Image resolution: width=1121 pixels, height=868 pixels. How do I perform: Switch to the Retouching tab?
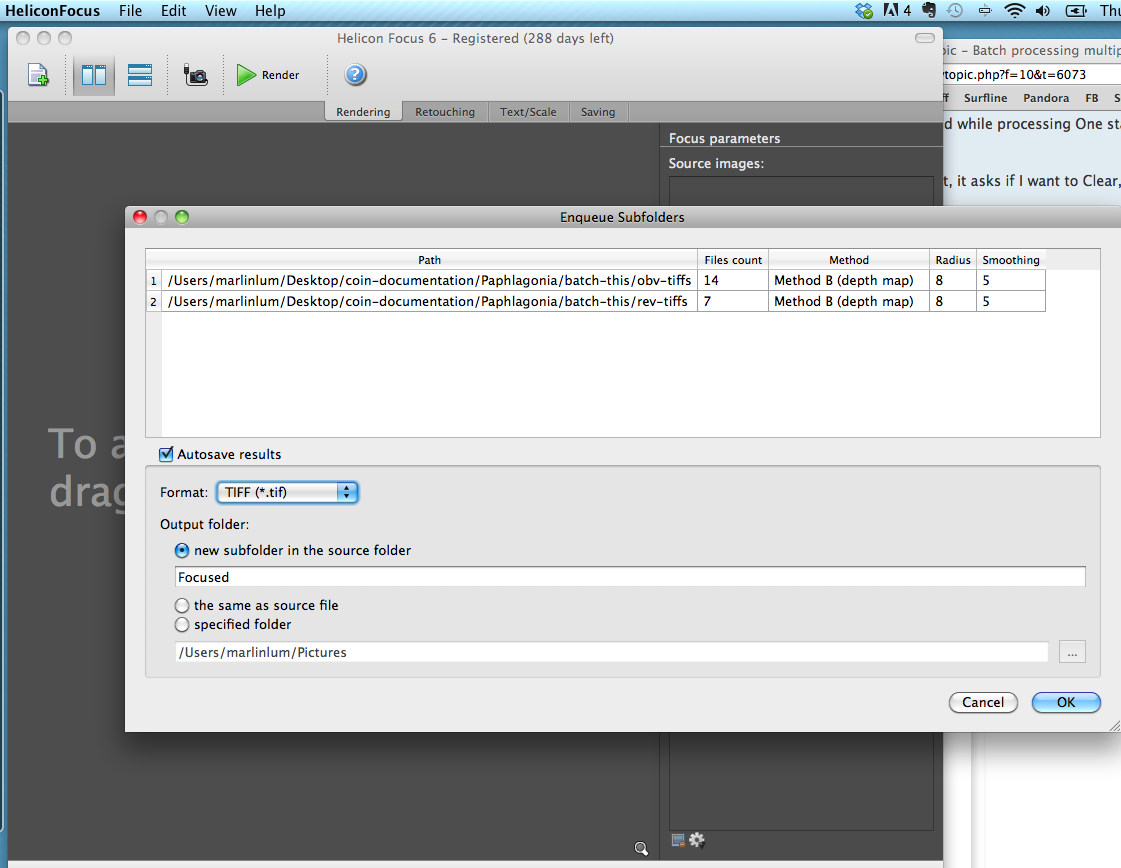[445, 112]
